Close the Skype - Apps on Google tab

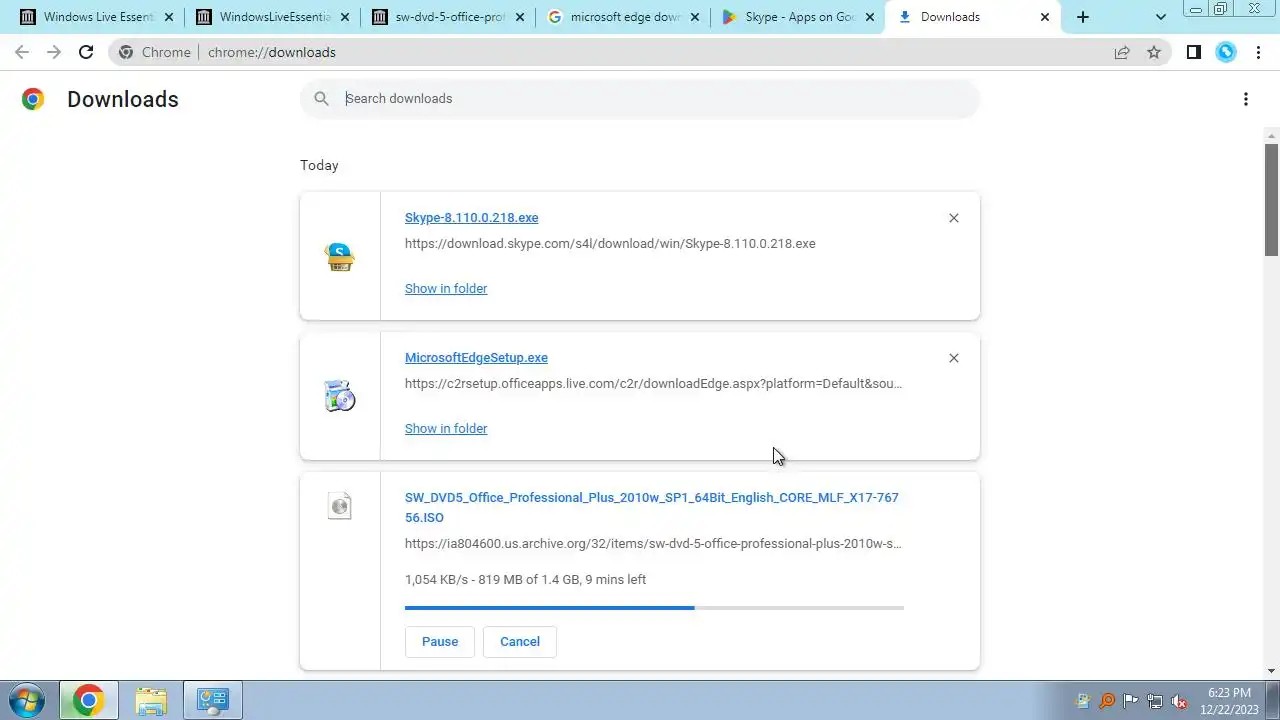869,17
